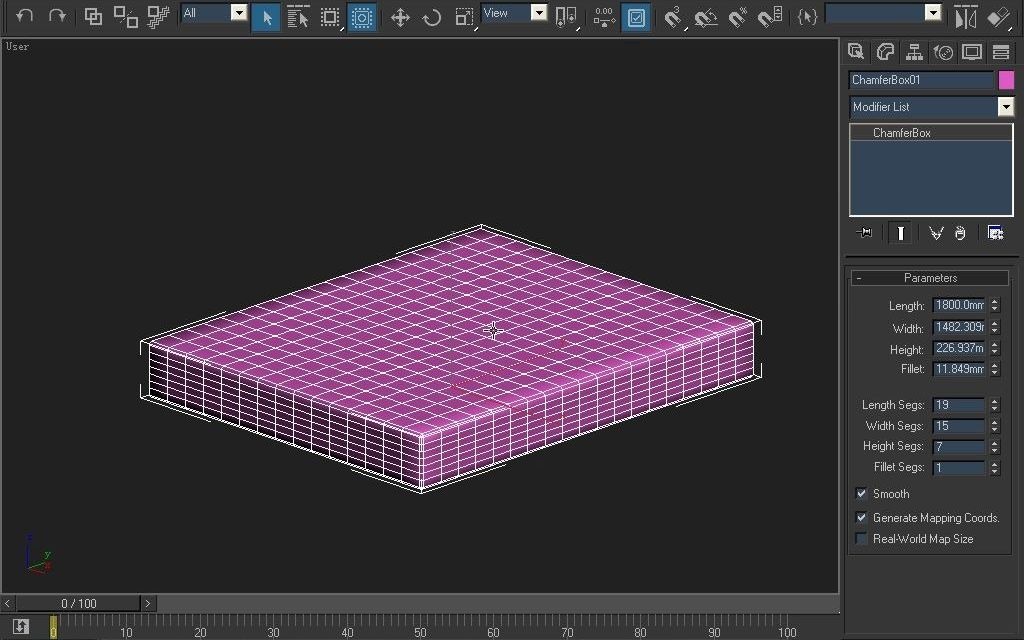Remove the modifier from the stack
Screen dimensions: 1024x640
pyautogui.click(x=959, y=232)
